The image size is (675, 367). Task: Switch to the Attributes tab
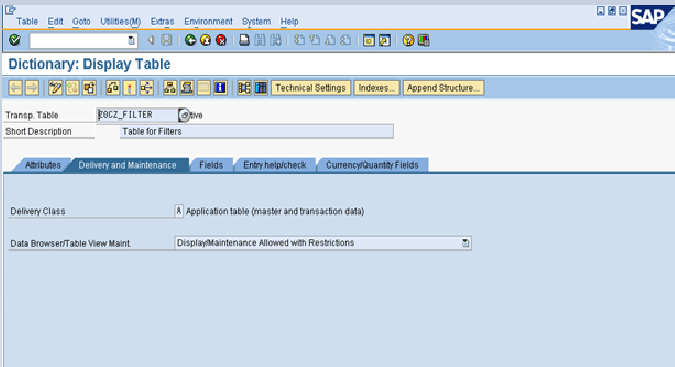[x=42, y=165]
